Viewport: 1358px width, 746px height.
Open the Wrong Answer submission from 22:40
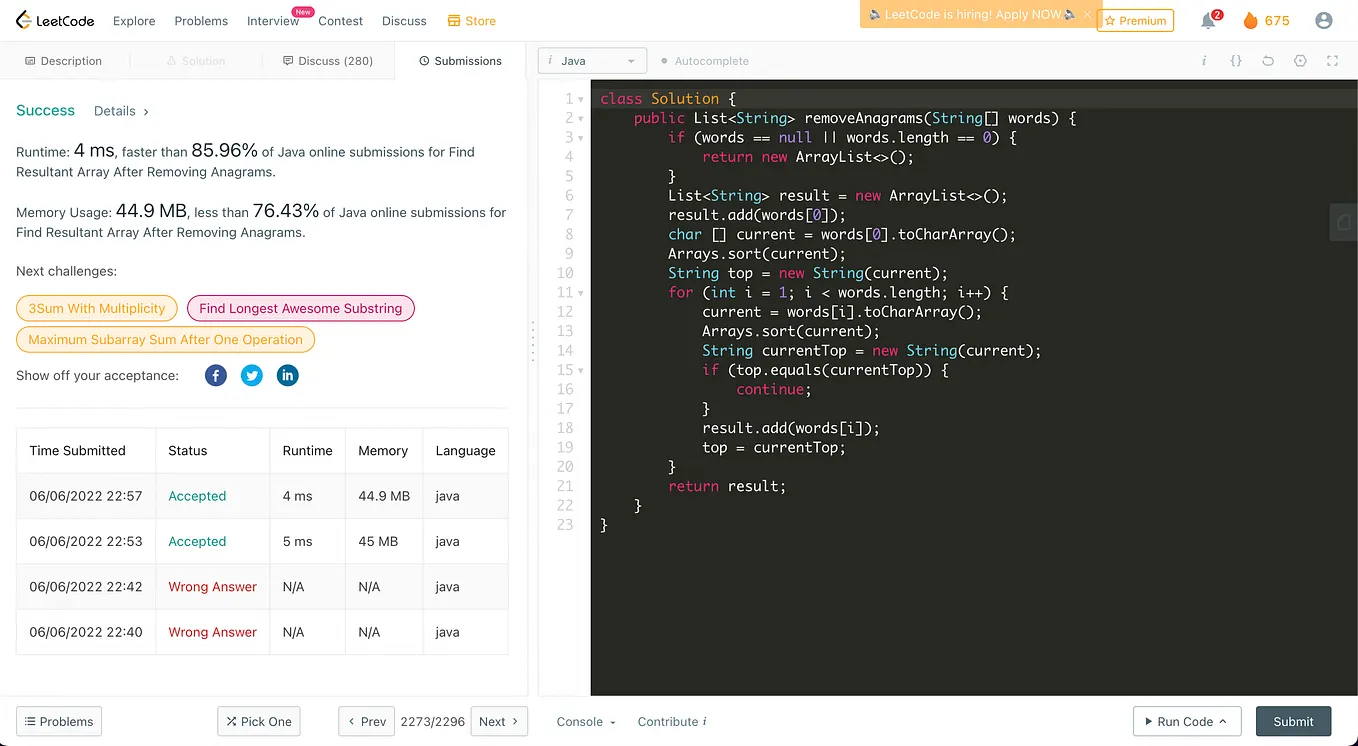[212, 632]
